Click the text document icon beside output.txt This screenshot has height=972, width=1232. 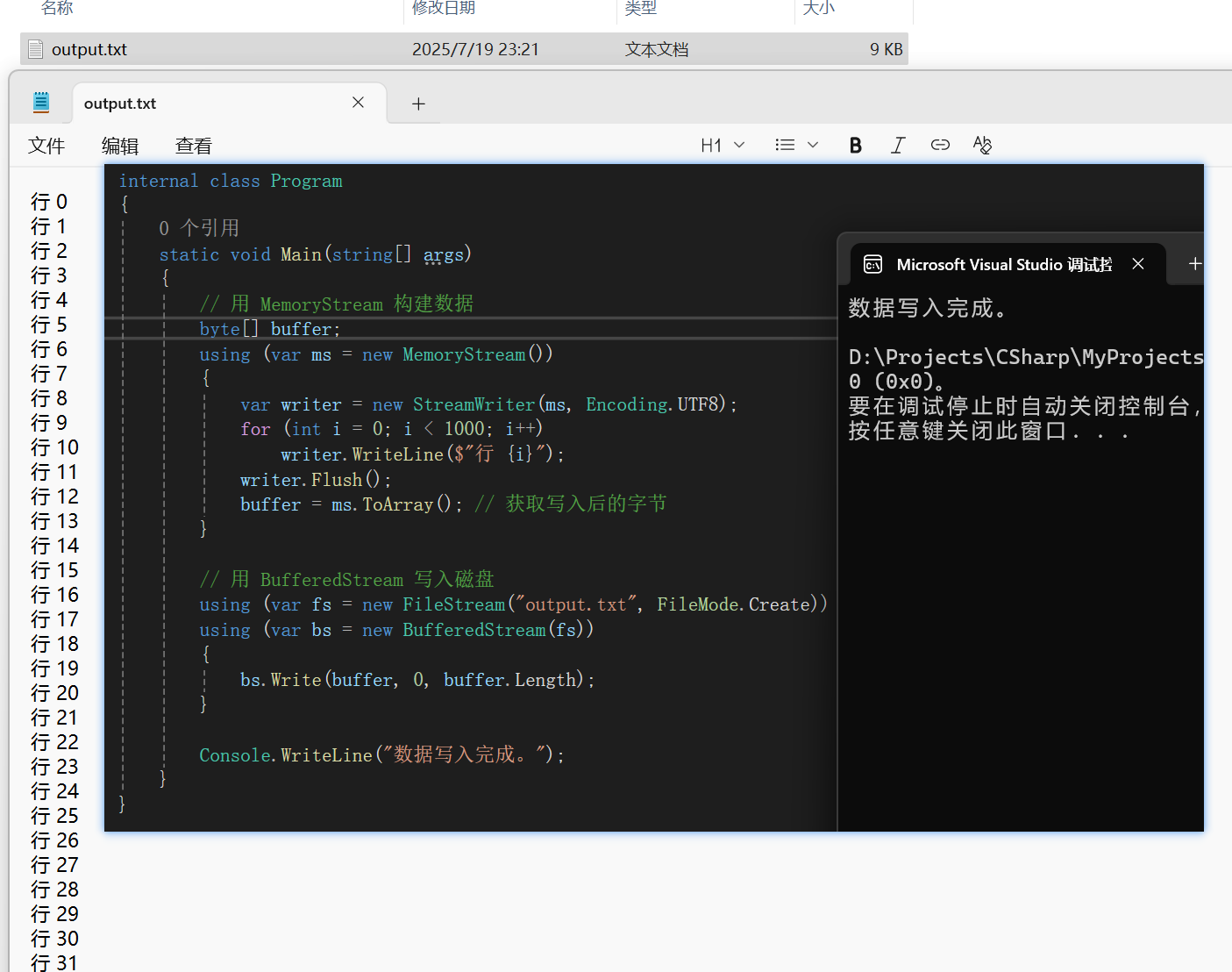tap(35, 48)
